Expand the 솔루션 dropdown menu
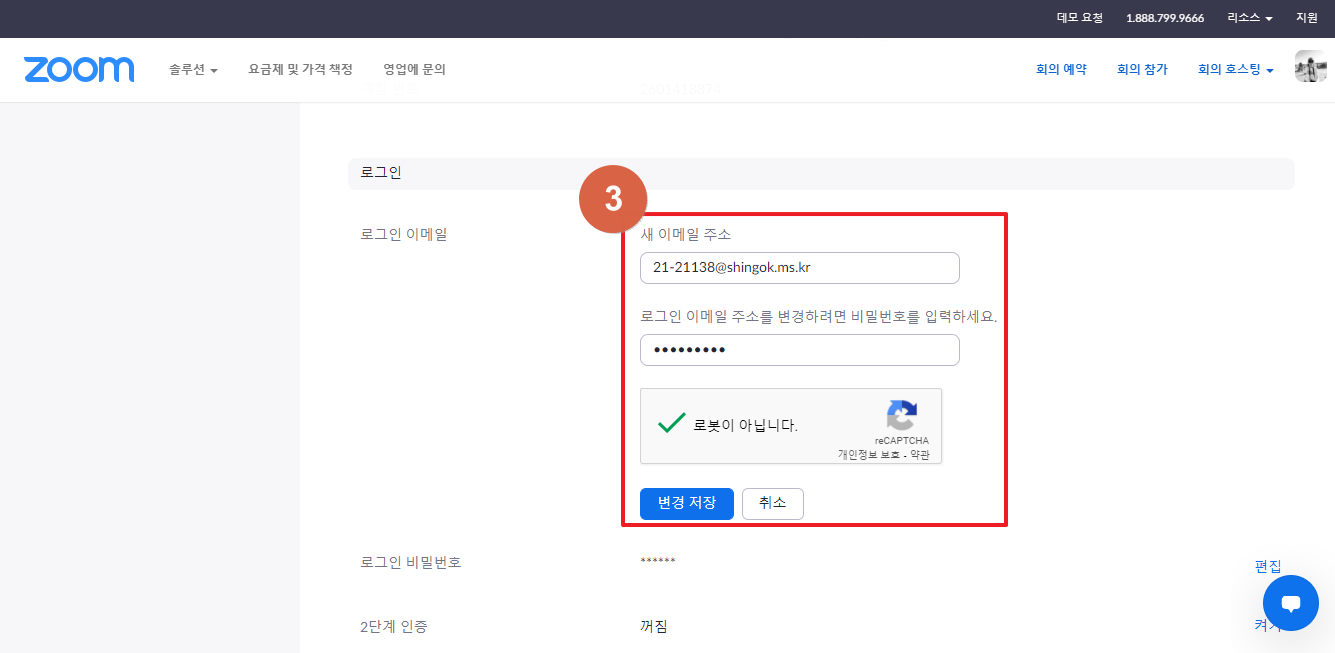Image resolution: width=1335 pixels, height=653 pixels. pos(193,70)
